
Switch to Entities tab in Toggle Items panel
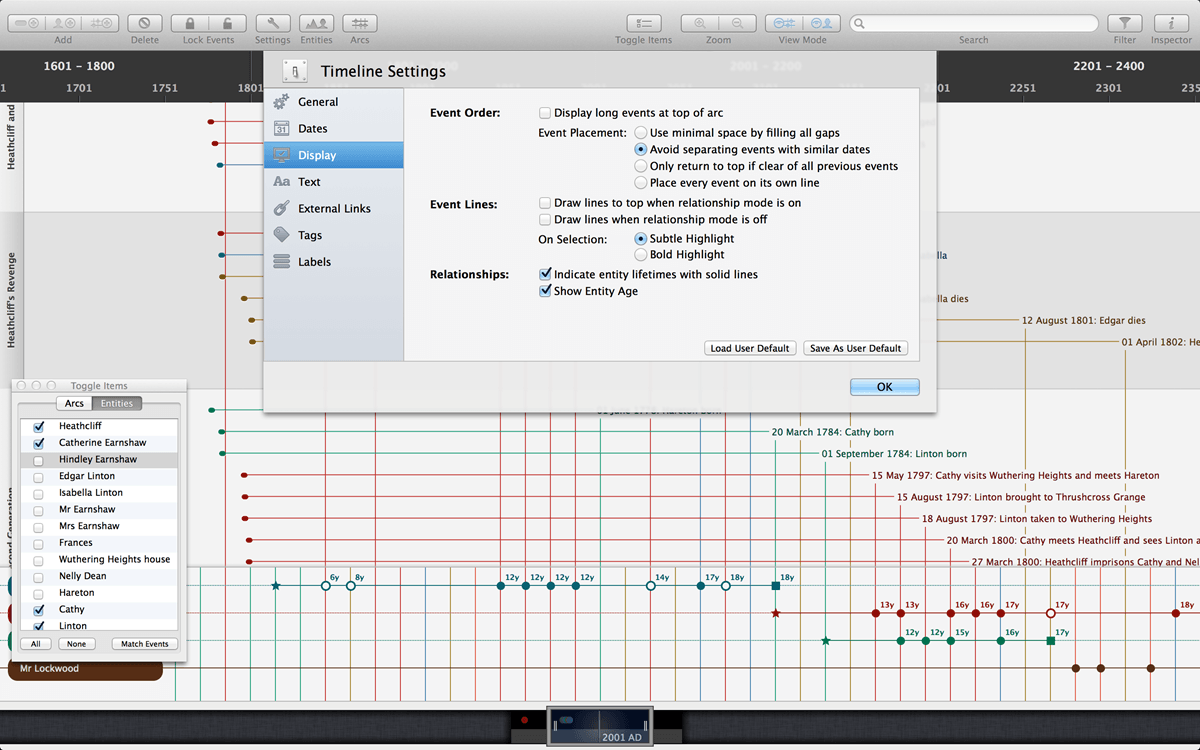[117, 404]
